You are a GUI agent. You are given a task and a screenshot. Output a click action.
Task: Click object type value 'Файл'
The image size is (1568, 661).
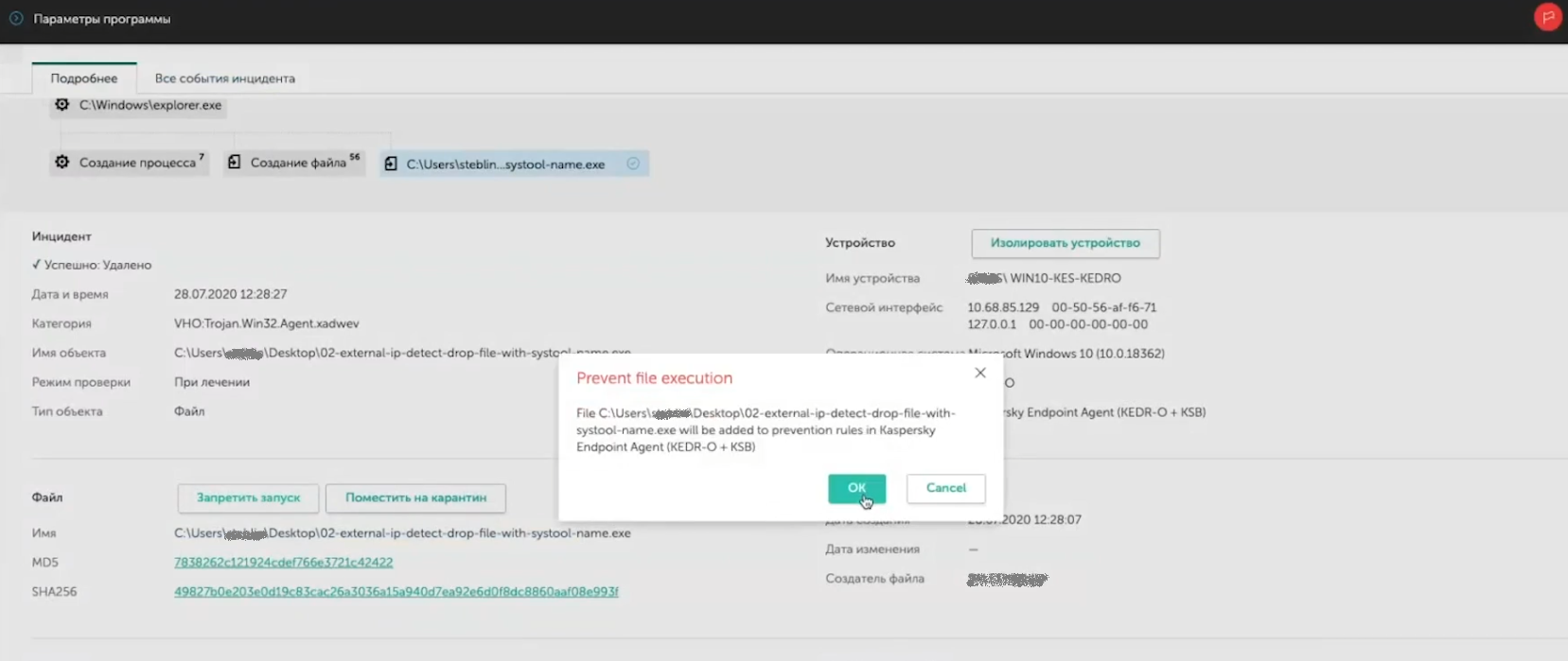click(x=189, y=411)
